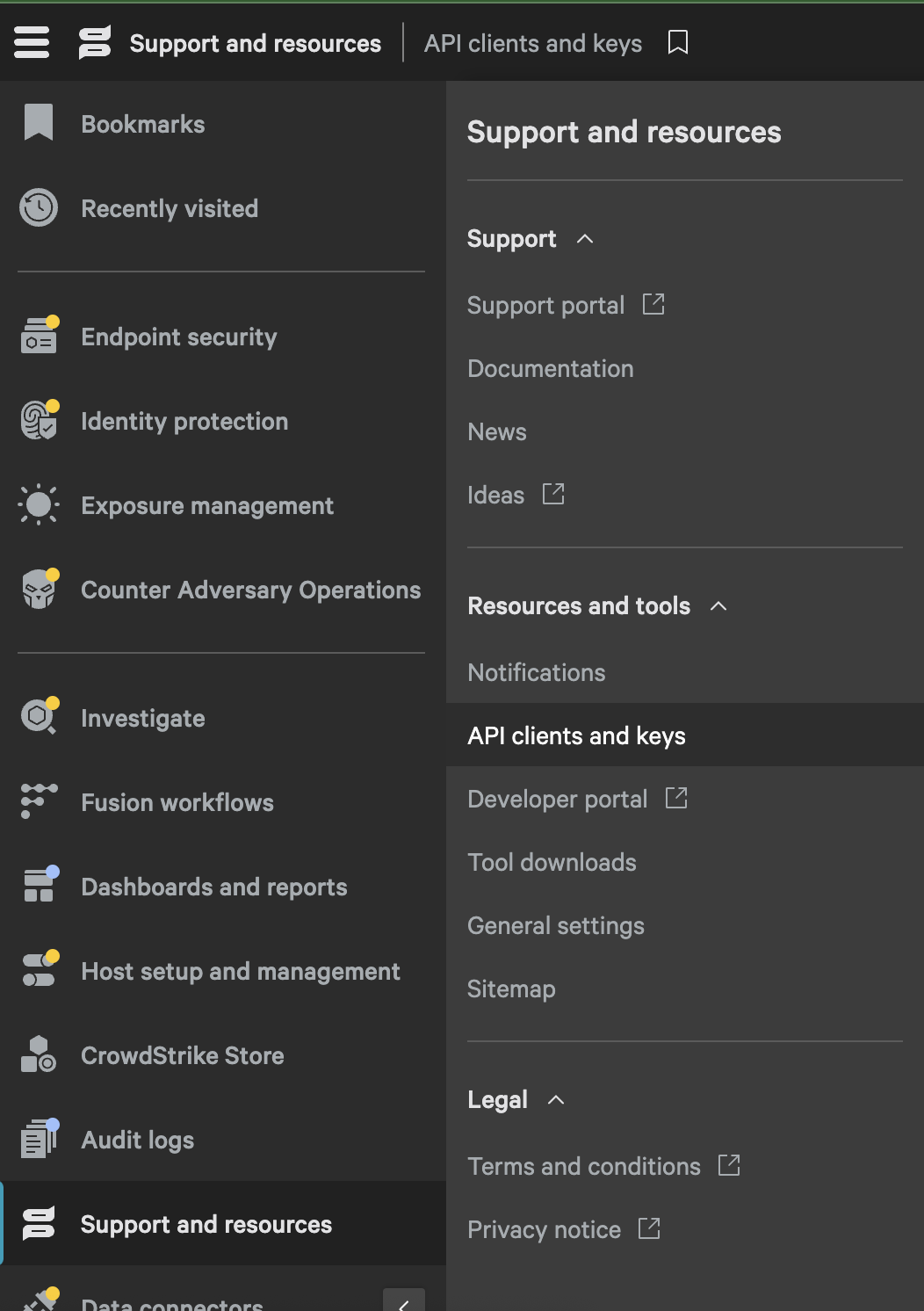Open the Developer portal link
The width and height of the screenshot is (924, 1311).
[557, 799]
